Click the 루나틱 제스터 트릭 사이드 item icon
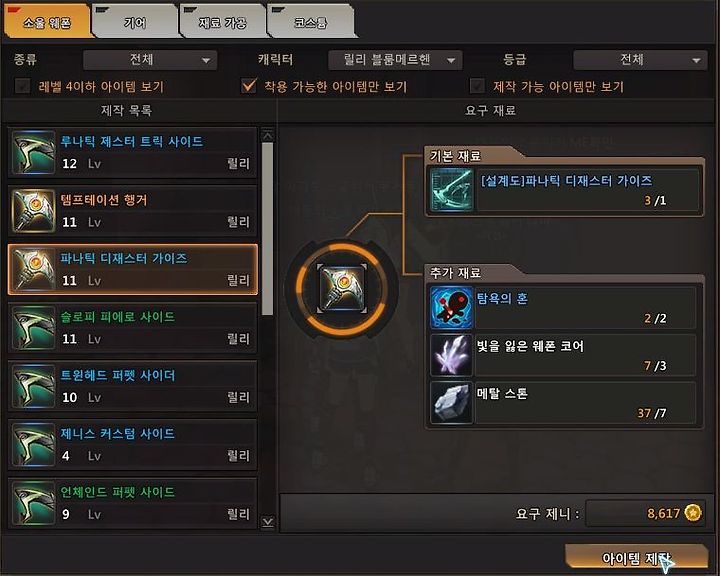Viewport: 720px width, 576px height. (x=33, y=152)
